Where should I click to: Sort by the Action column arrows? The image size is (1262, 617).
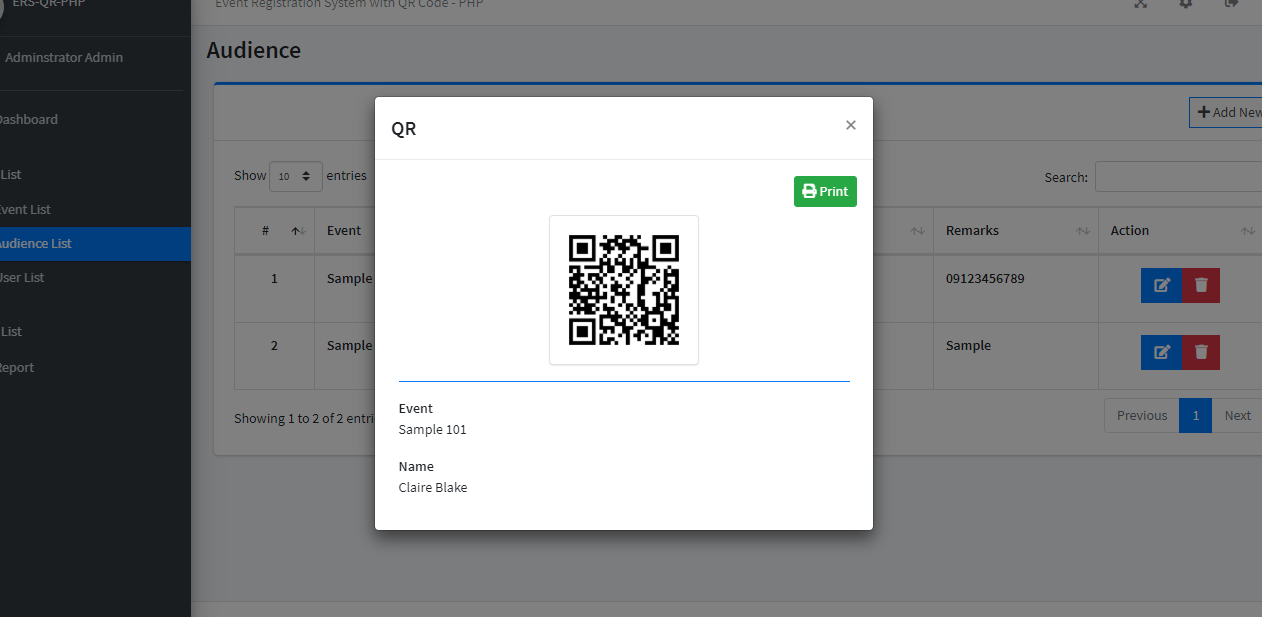coord(1248,231)
